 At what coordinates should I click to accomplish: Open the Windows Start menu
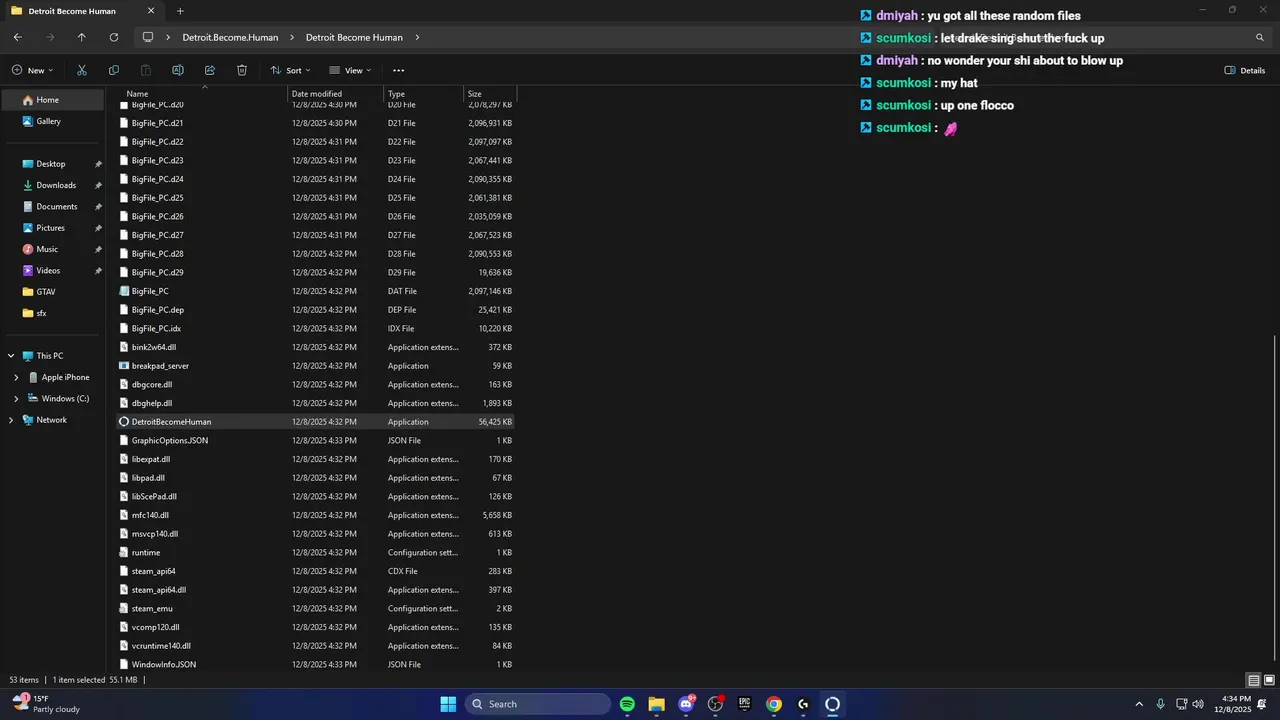[448, 704]
